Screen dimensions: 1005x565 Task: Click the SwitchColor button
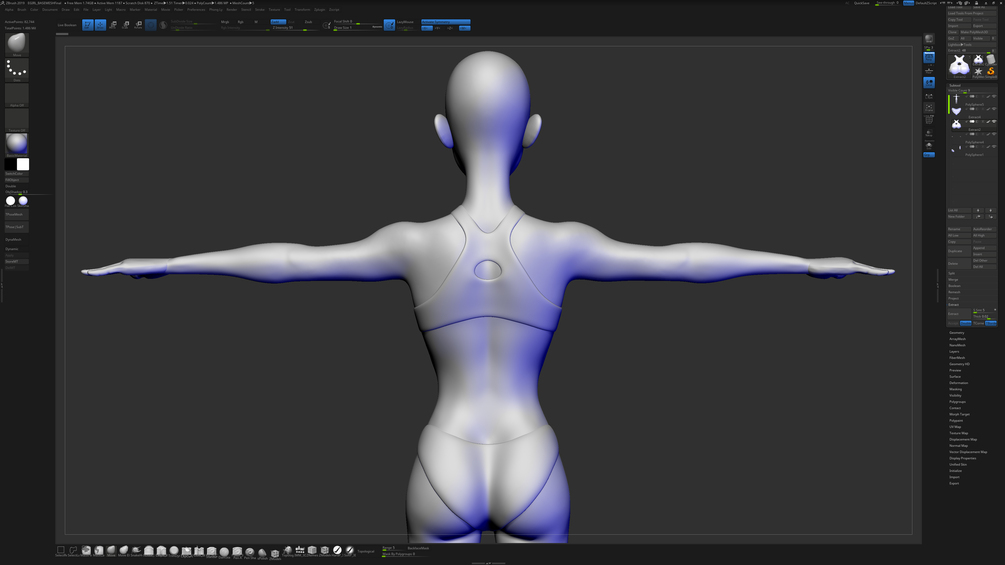click(x=17, y=174)
